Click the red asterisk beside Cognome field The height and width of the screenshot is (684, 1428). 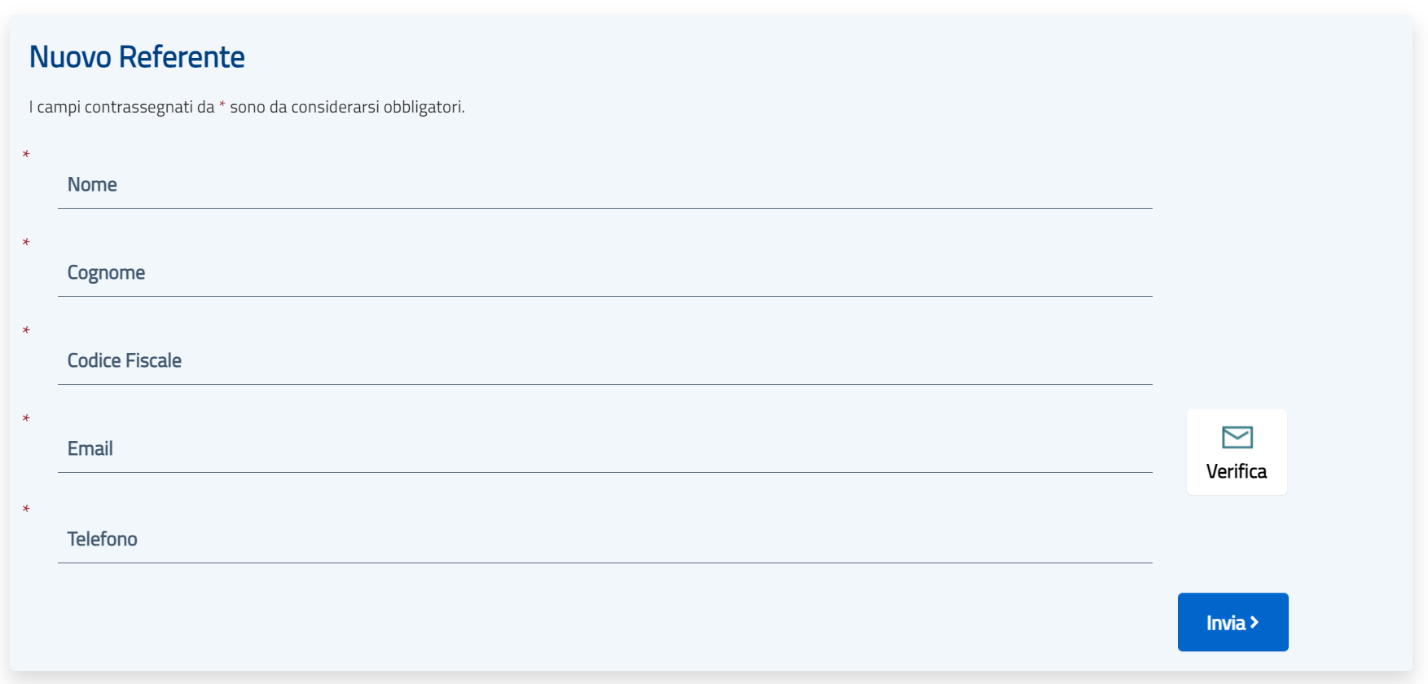(x=26, y=243)
